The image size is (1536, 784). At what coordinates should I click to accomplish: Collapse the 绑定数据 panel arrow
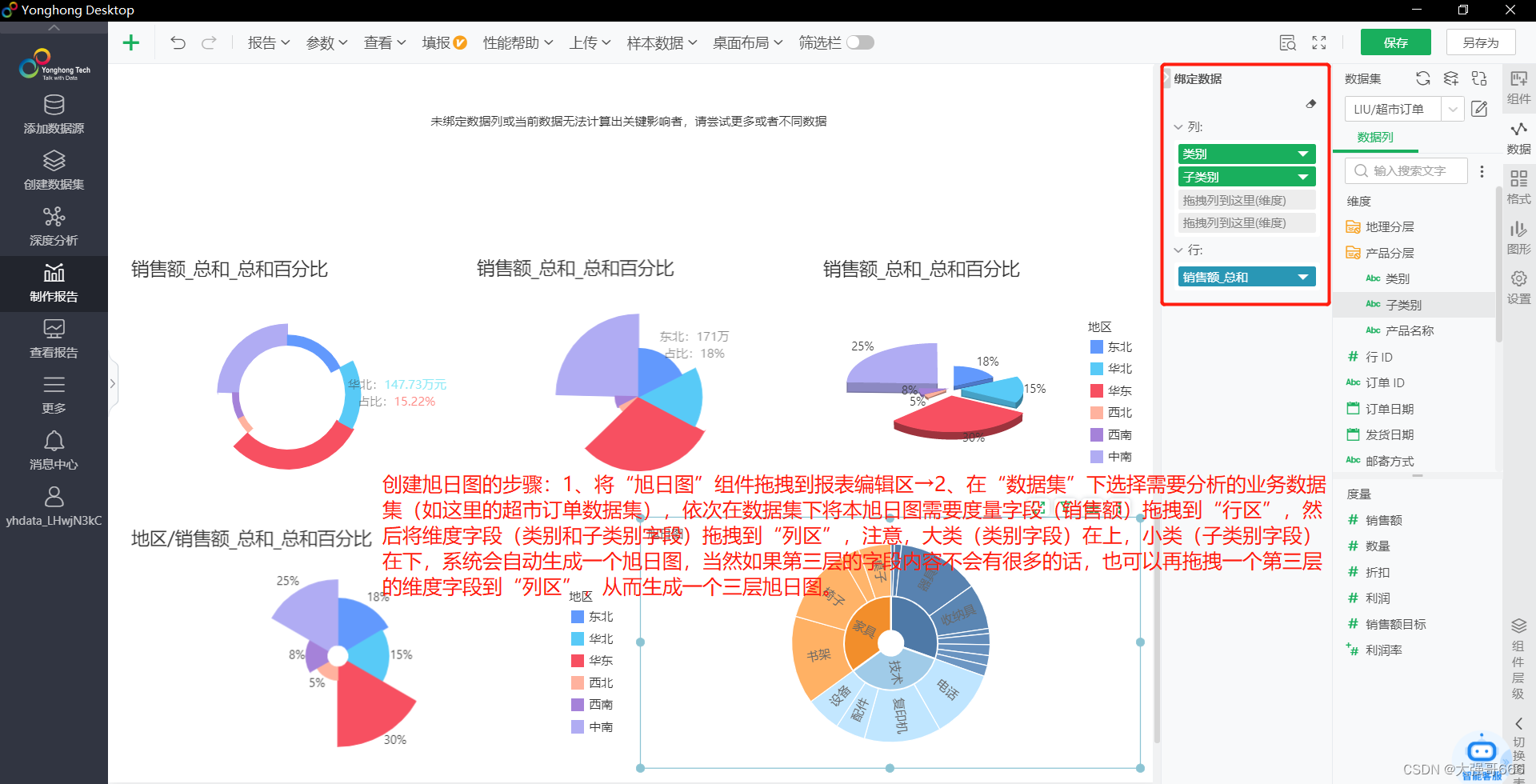tap(1167, 78)
